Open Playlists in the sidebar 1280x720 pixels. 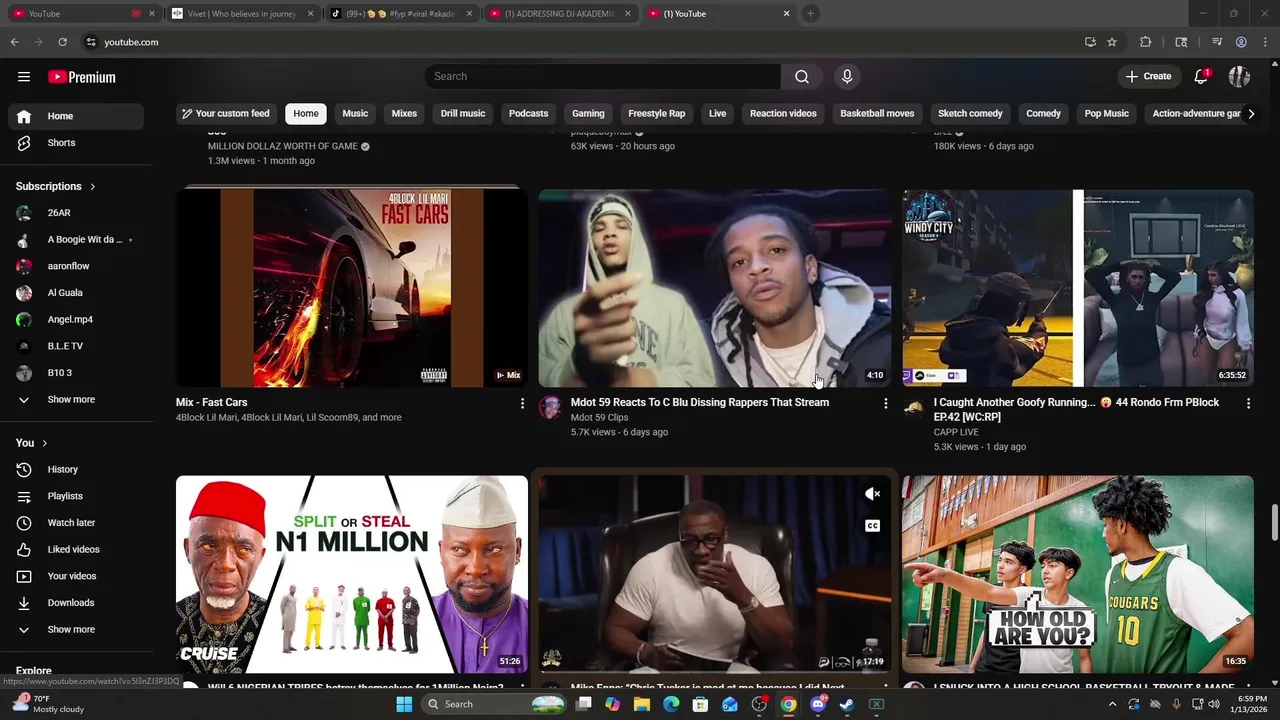pos(76,496)
